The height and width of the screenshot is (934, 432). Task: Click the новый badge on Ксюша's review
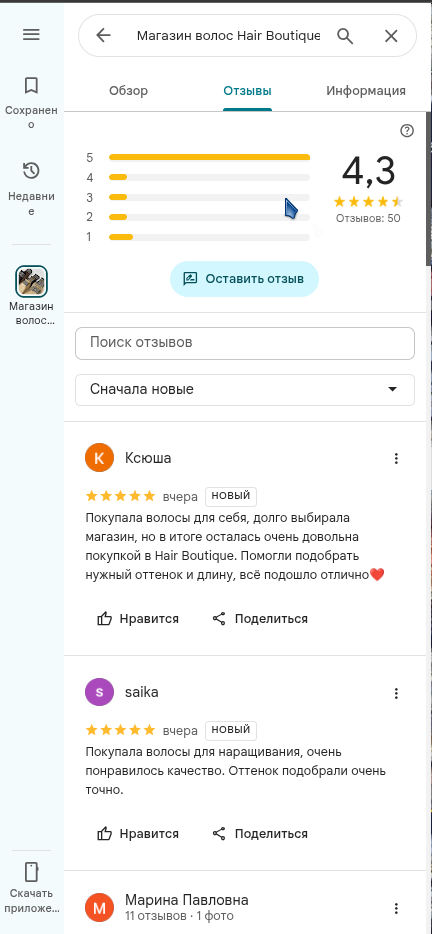point(231,496)
